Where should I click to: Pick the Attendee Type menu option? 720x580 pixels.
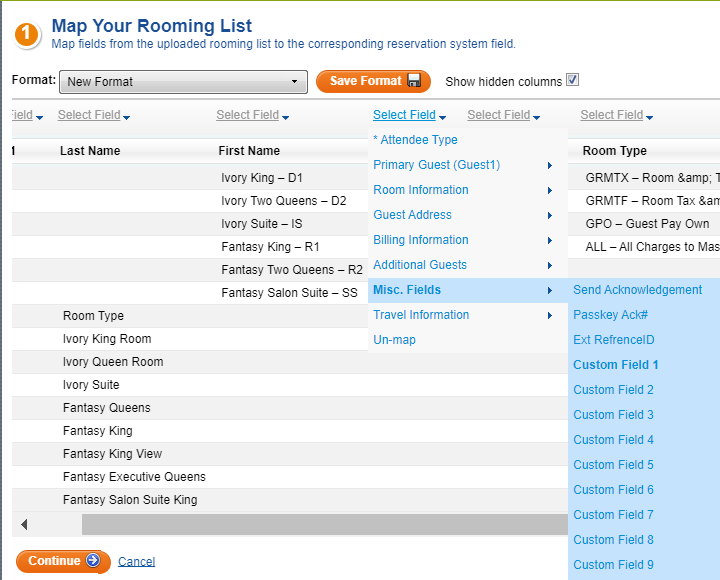pyautogui.click(x=415, y=140)
